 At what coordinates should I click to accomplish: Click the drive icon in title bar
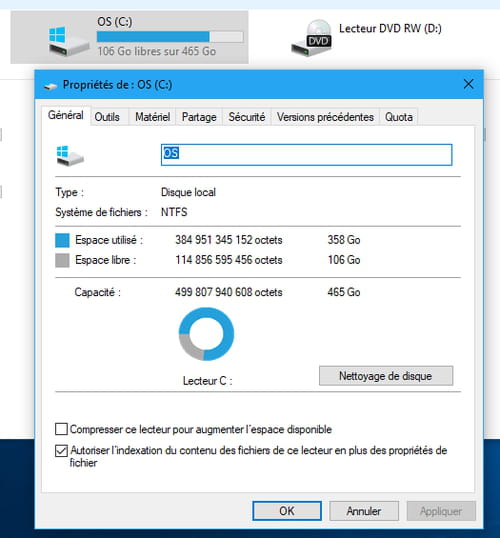pos(50,85)
